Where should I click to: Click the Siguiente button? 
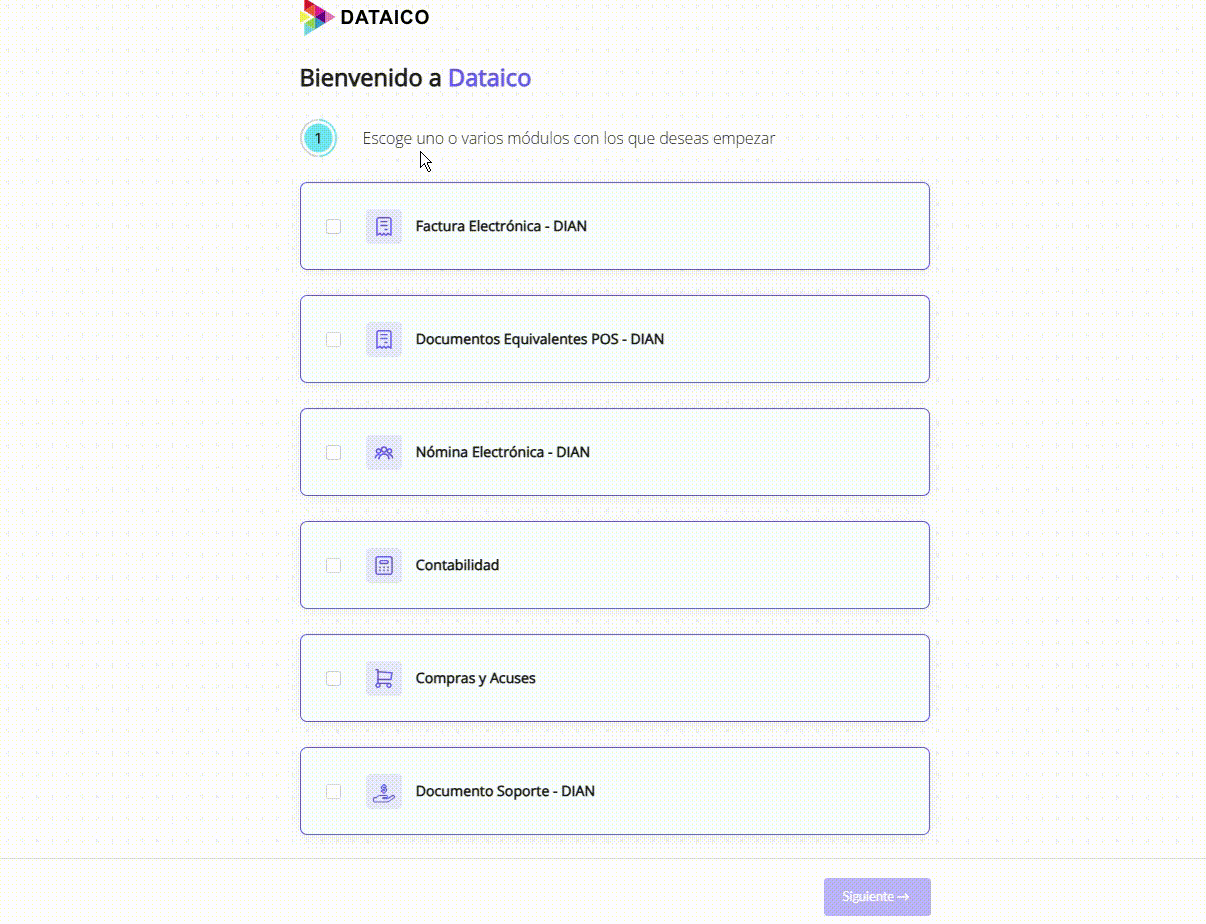pos(876,896)
